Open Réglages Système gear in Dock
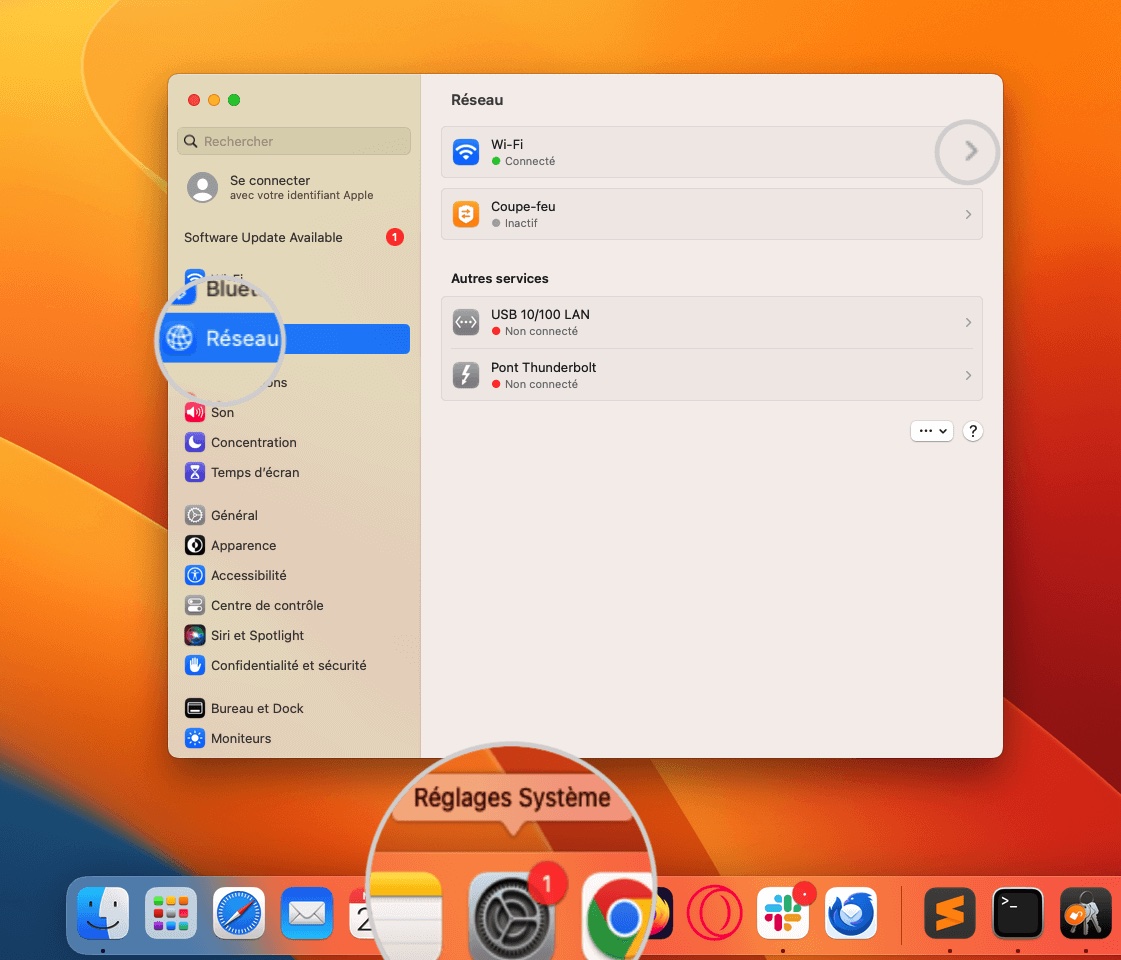The height and width of the screenshot is (960, 1121). point(510,916)
